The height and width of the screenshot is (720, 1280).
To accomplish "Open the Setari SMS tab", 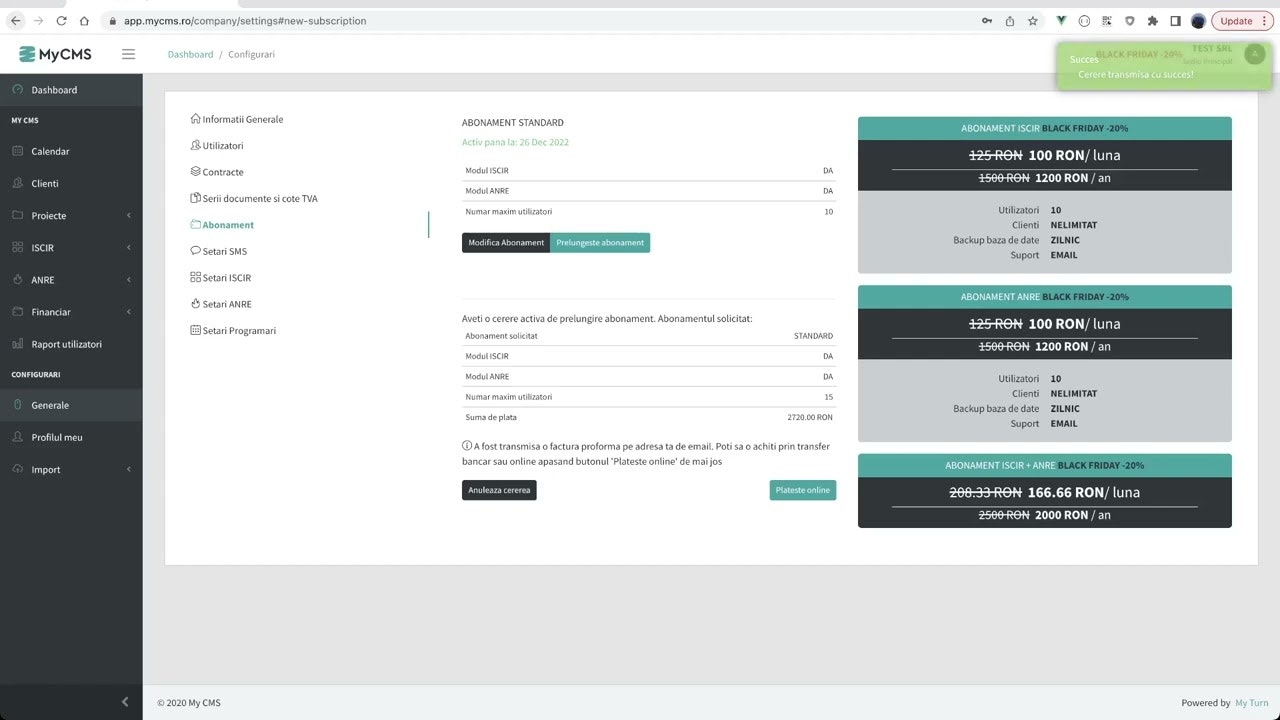I will click(219, 251).
